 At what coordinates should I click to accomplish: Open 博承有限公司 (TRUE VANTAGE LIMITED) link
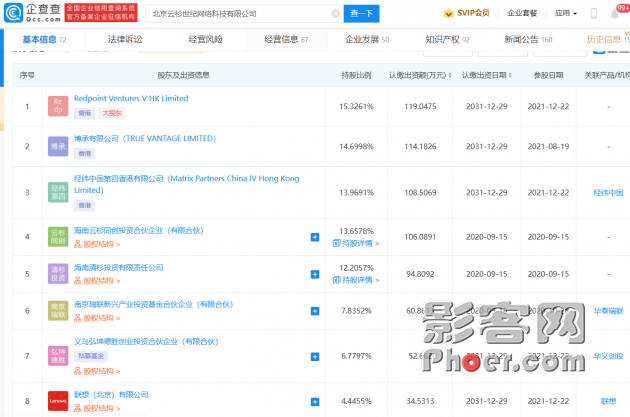pos(145,139)
